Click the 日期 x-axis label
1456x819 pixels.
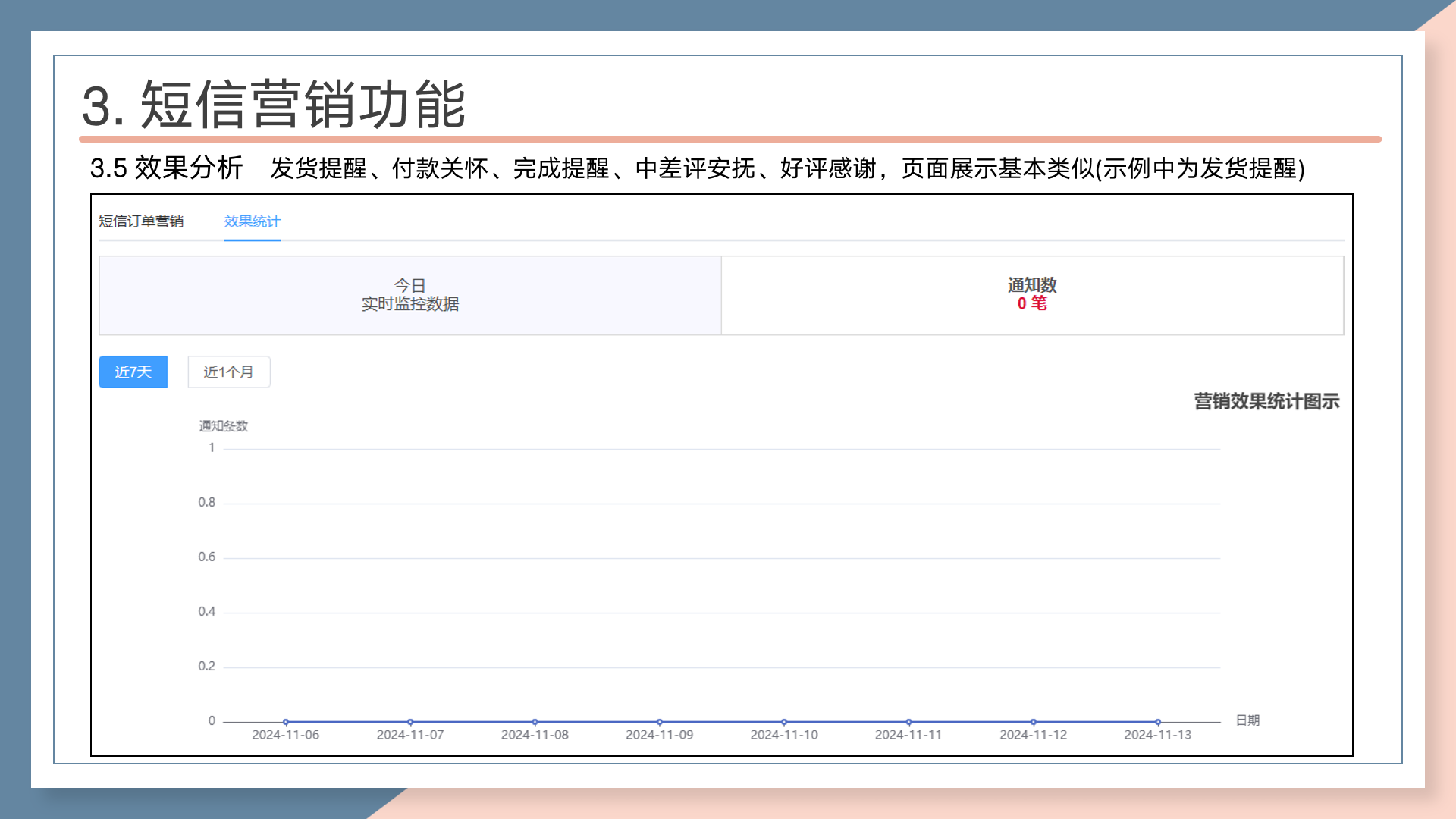(1247, 720)
